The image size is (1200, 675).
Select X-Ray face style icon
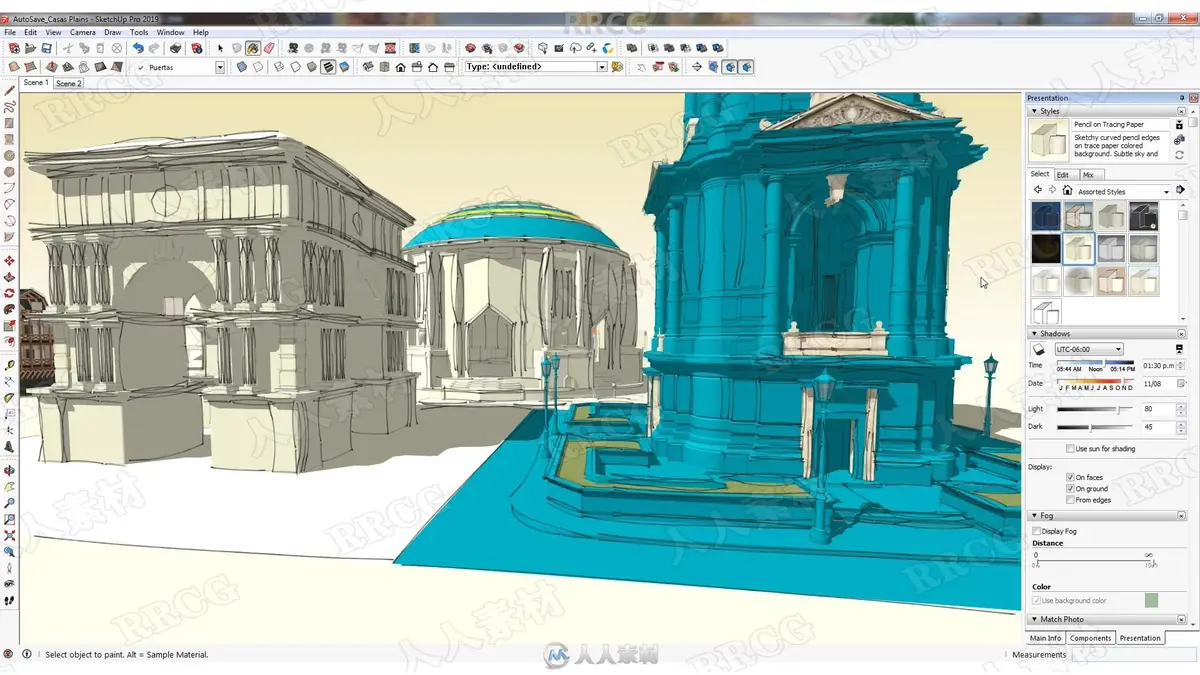pos(241,67)
